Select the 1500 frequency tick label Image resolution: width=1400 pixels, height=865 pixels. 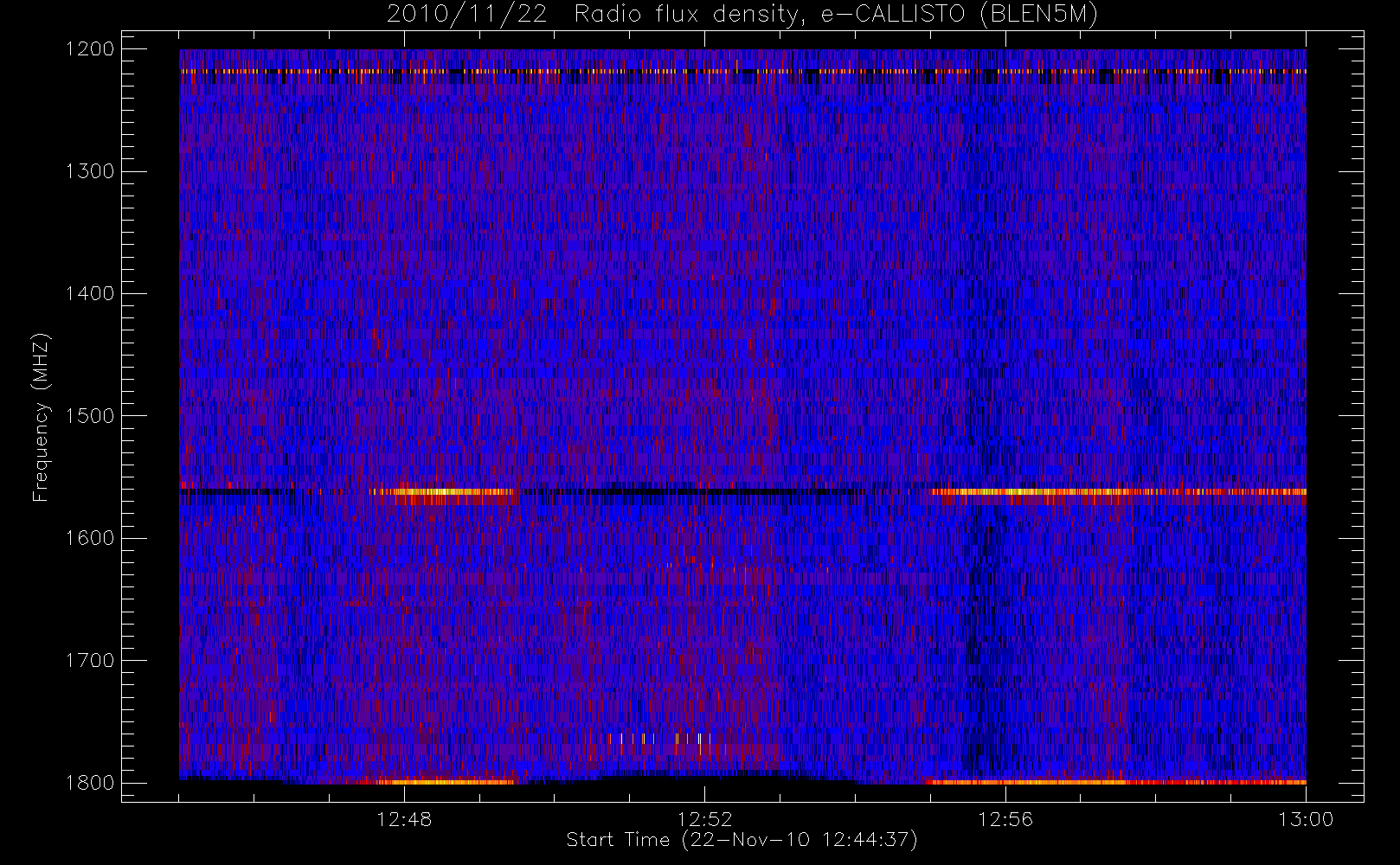click(x=90, y=416)
